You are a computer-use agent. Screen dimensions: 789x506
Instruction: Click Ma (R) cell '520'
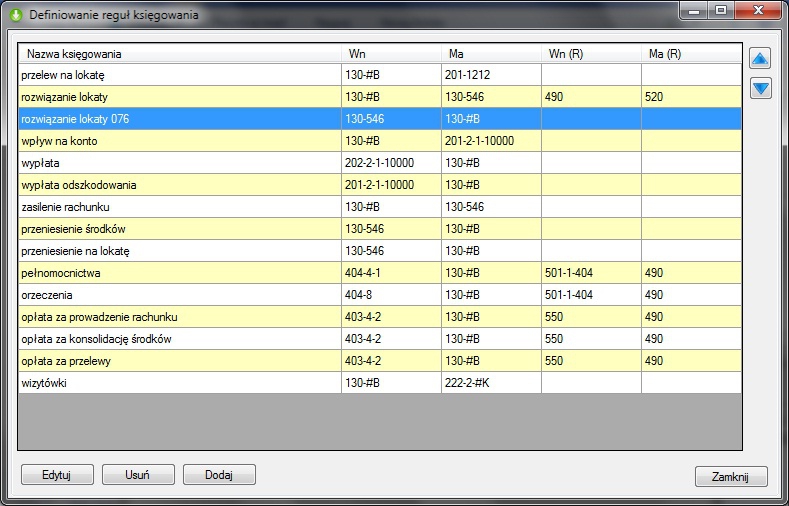(691, 97)
